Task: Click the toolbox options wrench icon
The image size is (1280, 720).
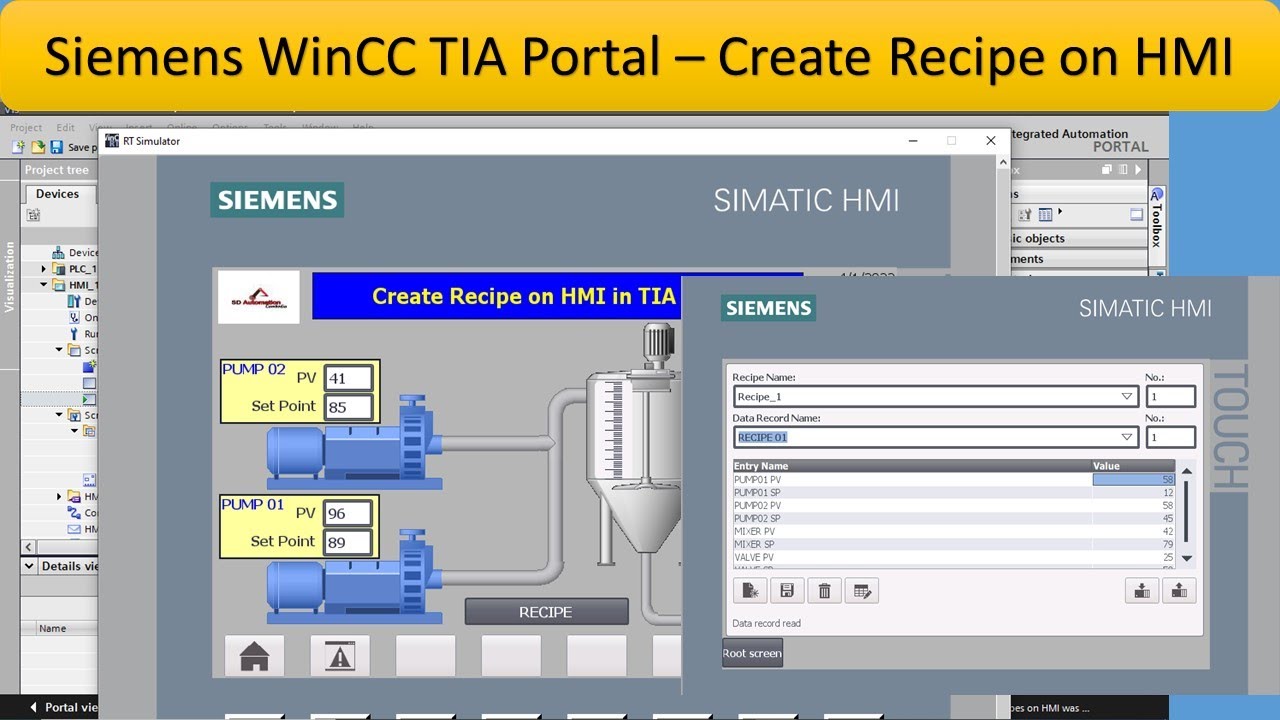Action: (1025, 215)
